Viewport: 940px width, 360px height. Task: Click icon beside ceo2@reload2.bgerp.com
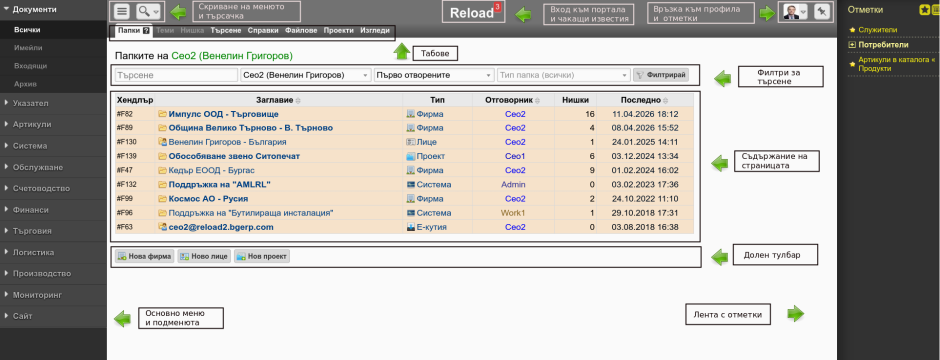[x=162, y=227]
